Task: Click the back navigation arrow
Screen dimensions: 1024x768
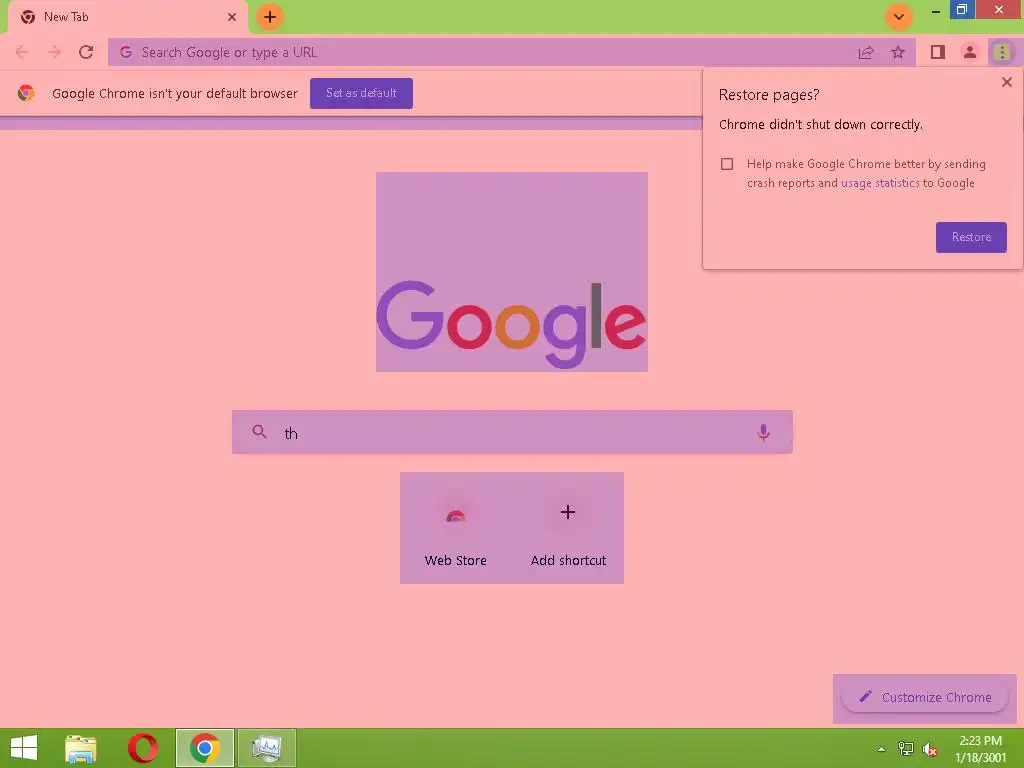Action: [x=22, y=52]
